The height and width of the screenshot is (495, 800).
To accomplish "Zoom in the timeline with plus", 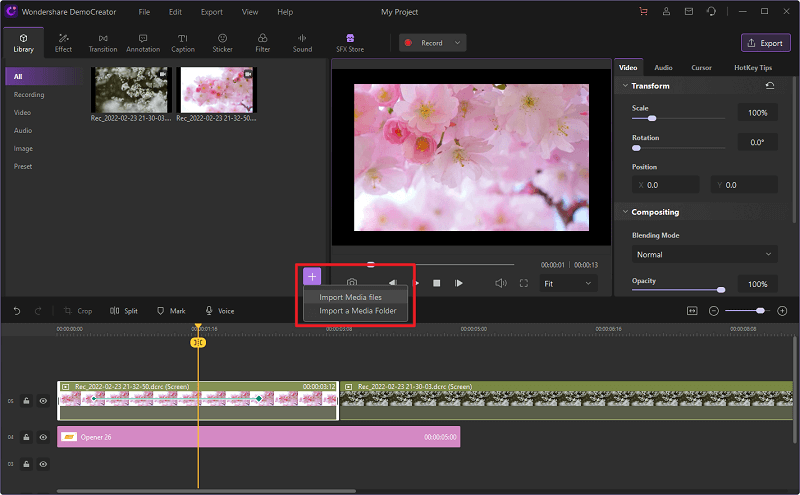I will 782,311.
